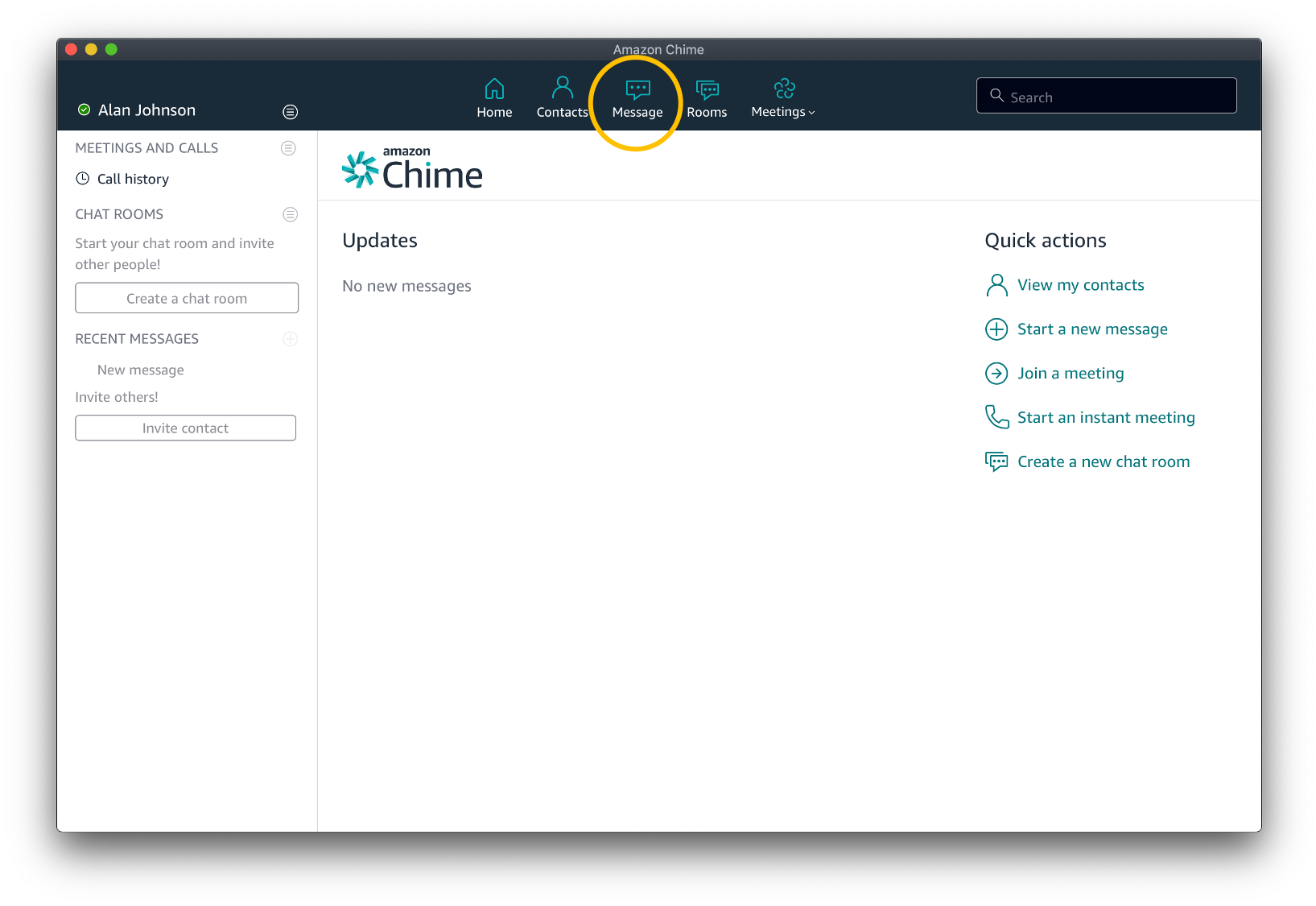Choose Create a new chat room link
Image resolution: width=1316 pixels, height=906 pixels.
(x=1103, y=461)
